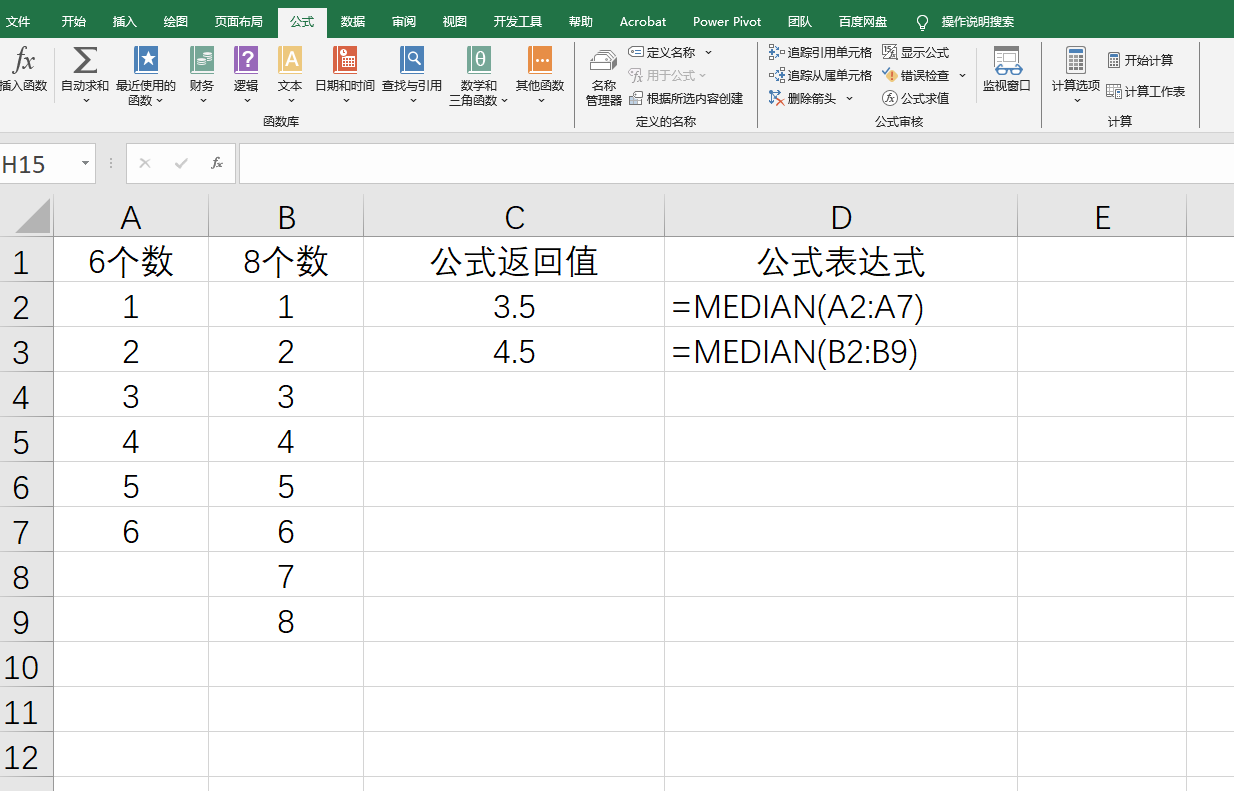Click Create from Selection (根据所选内容创建)
1234x791 pixels.
click(x=686, y=98)
